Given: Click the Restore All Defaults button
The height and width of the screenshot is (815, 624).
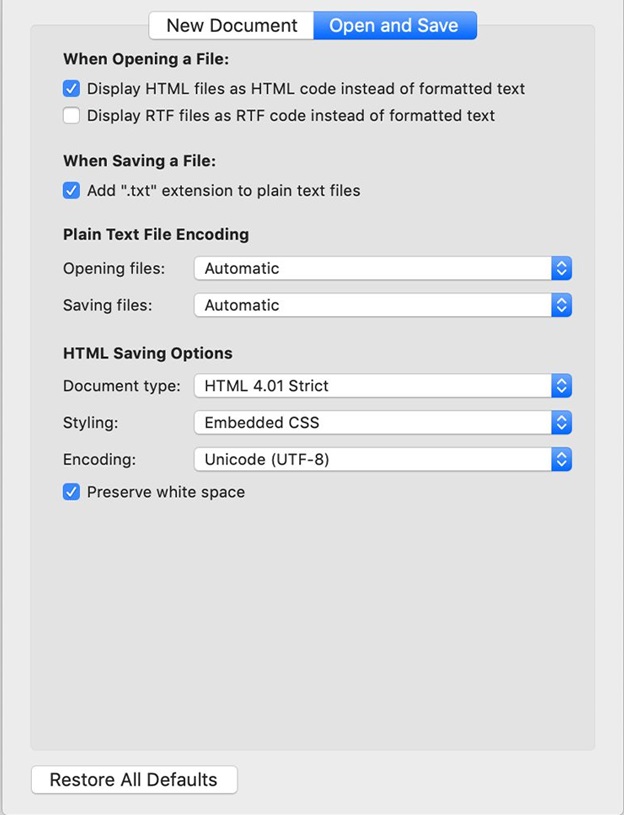Looking at the screenshot, I should [134, 780].
